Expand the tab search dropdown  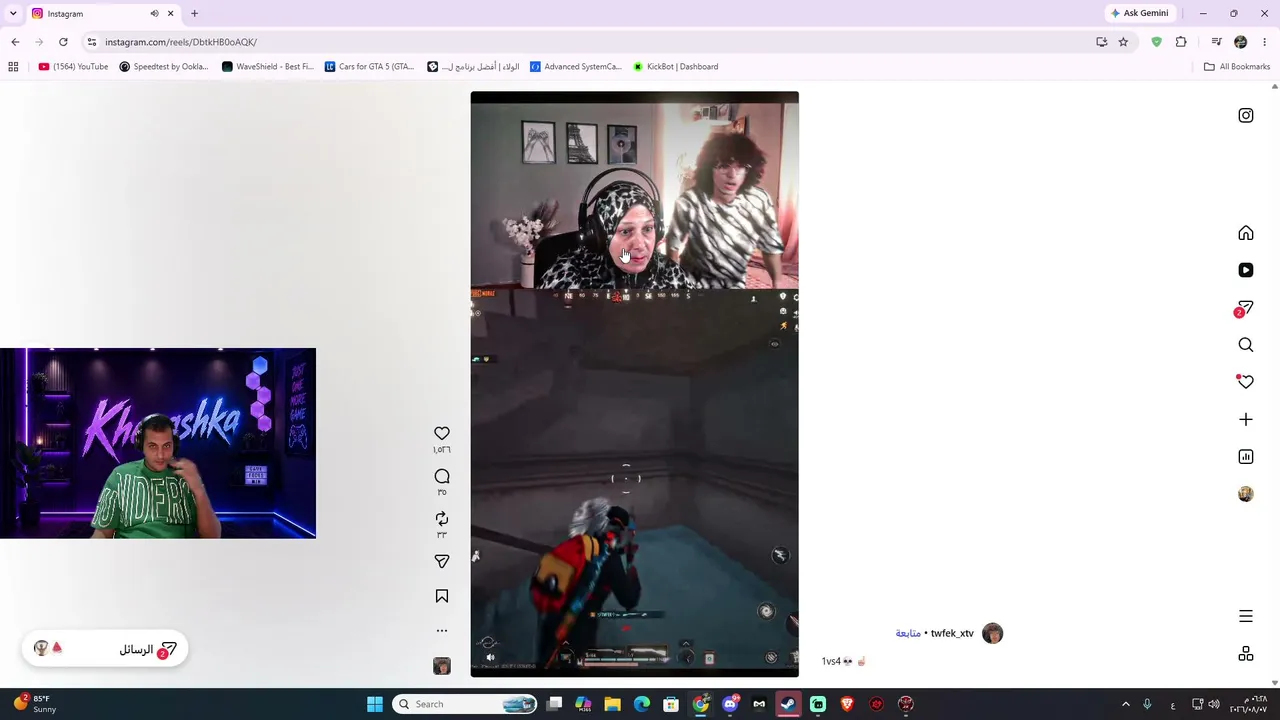[13, 14]
